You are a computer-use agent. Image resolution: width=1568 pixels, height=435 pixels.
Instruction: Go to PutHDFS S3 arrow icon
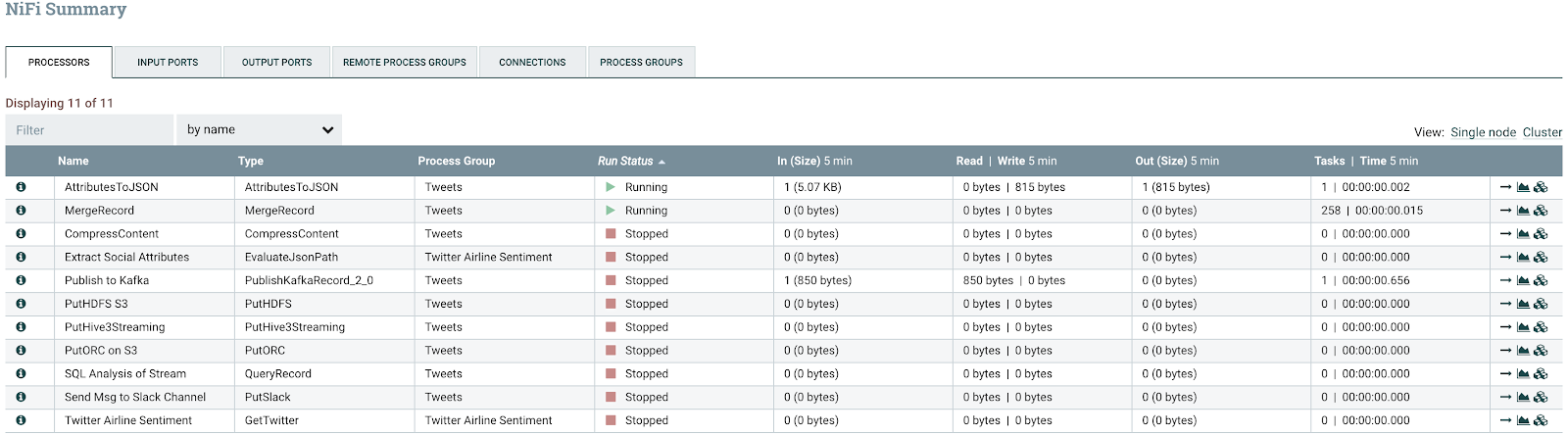click(1506, 304)
